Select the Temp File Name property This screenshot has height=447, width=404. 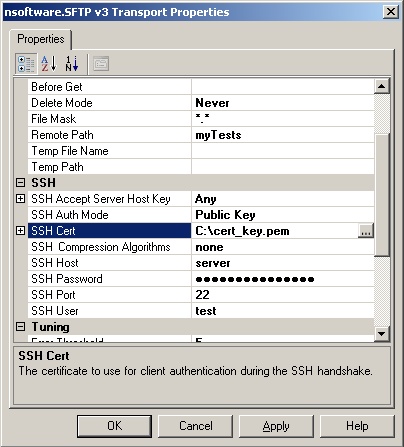(x=109, y=151)
